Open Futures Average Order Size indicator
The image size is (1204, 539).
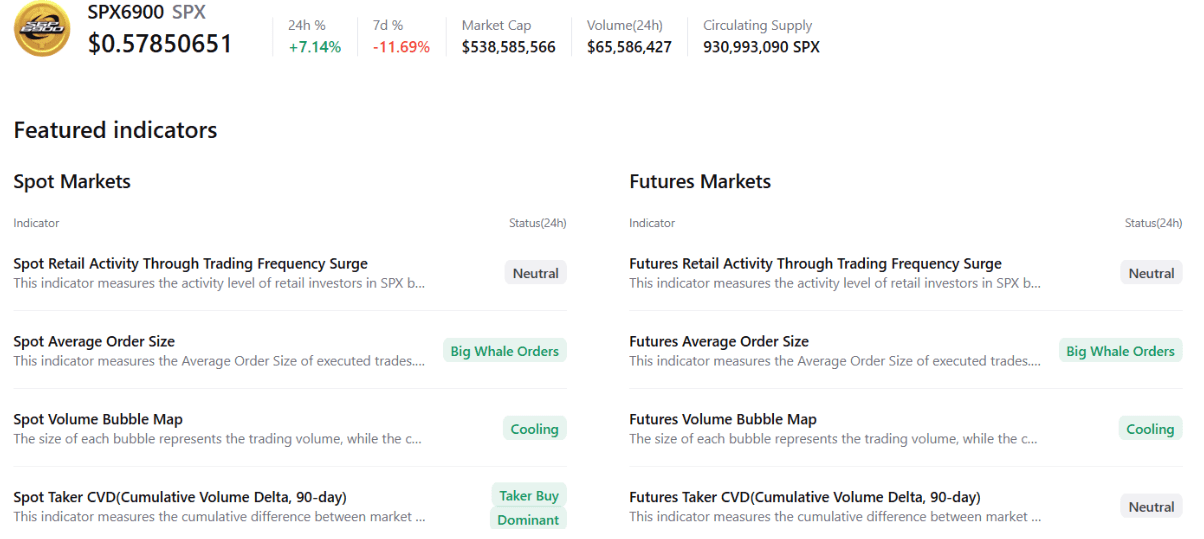tap(719, 342)
